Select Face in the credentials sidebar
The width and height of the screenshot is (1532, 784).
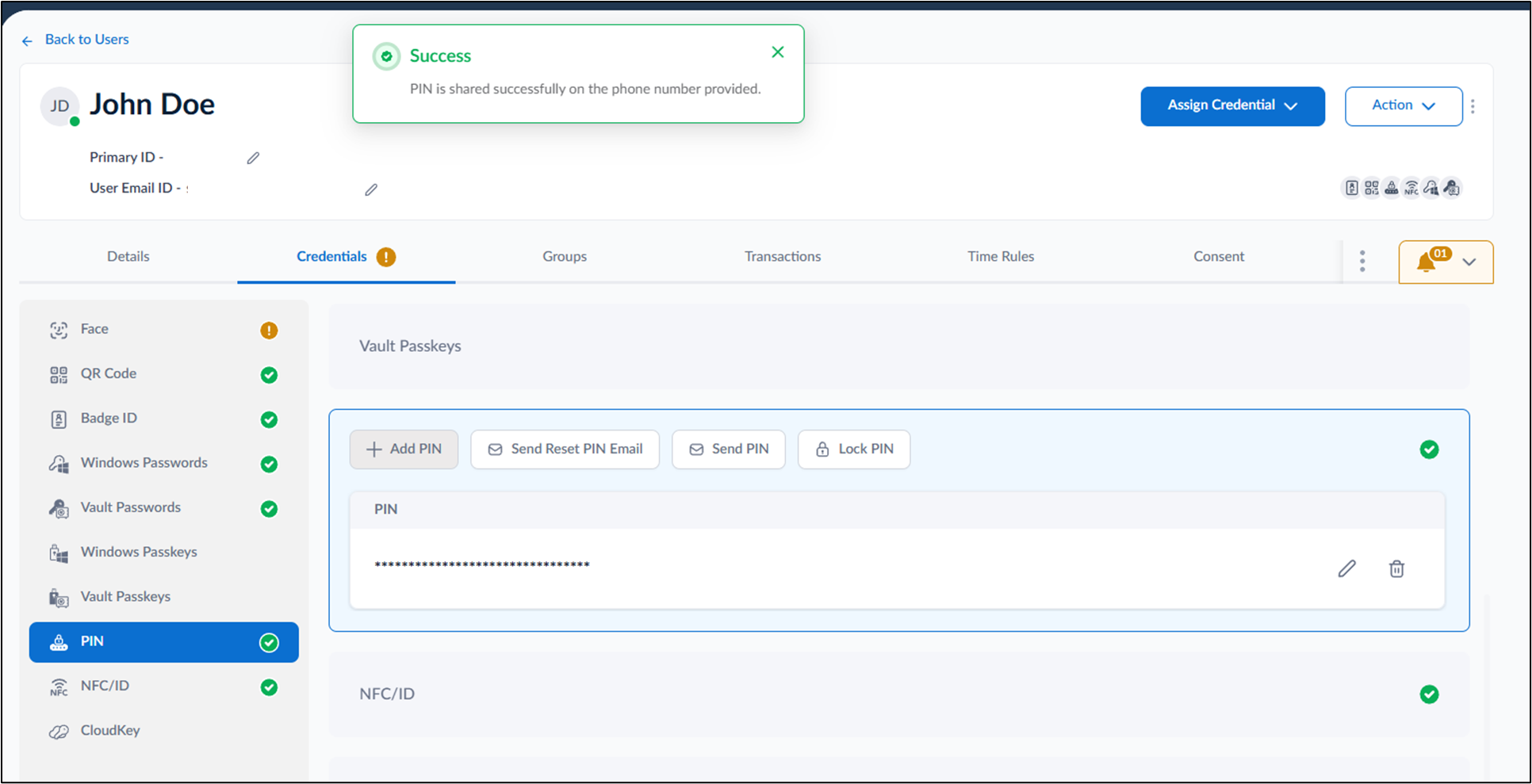click(x=164, y=330)
